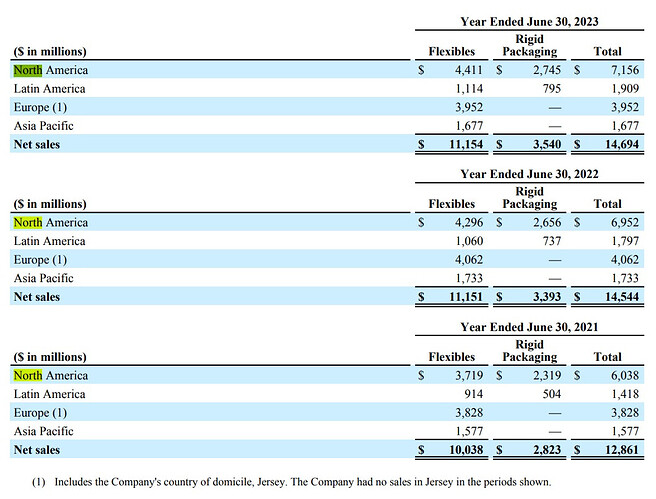Select the Net sales label in 2021 table

[x=37, y=450]
